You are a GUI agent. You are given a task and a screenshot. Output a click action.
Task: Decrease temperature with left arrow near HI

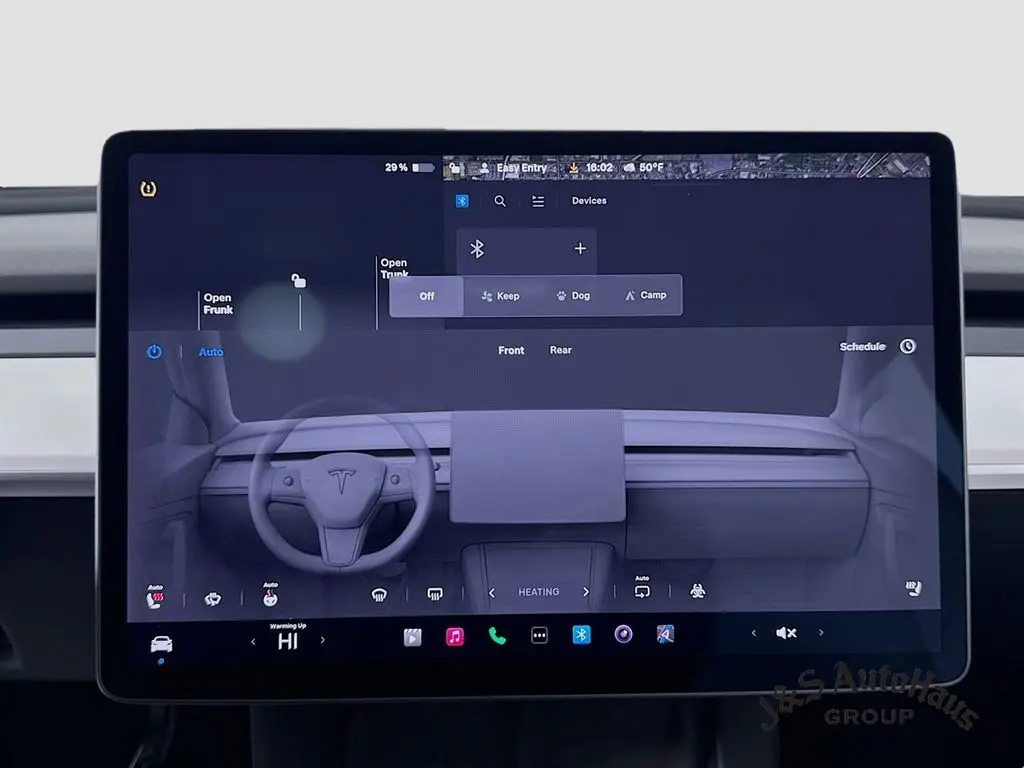253,641
